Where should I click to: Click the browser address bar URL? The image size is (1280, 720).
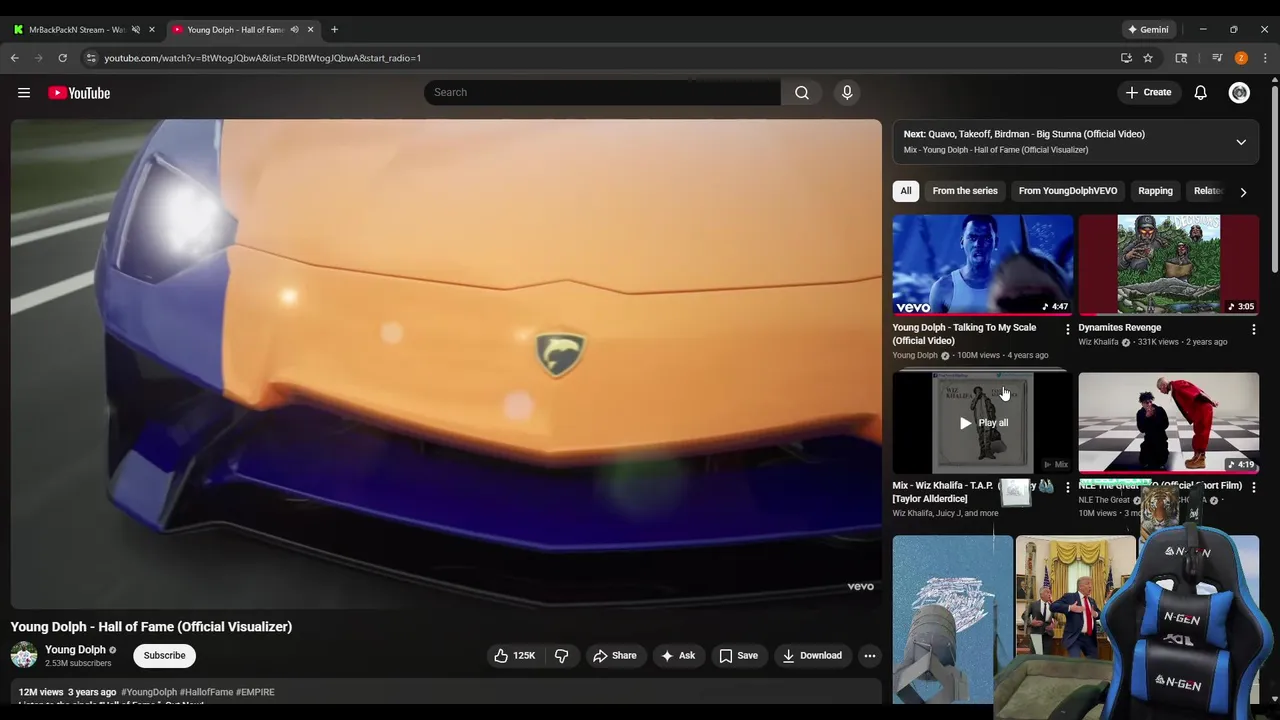point(262,58)
